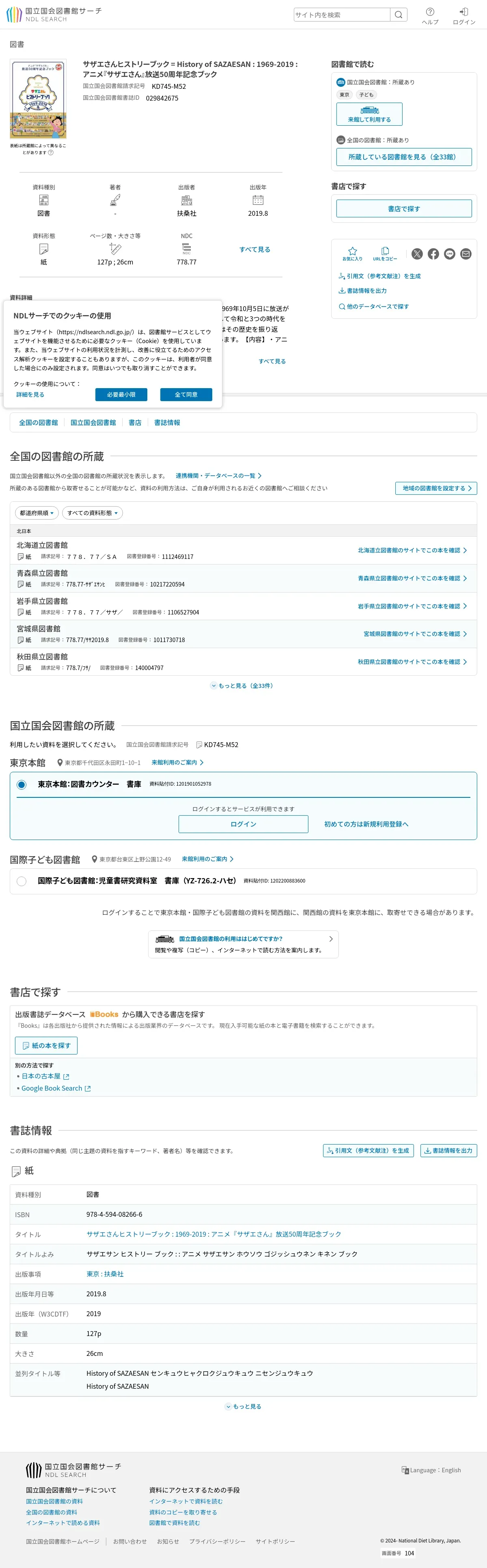Open footer プライバシーポリシー link

(218, 1542)
